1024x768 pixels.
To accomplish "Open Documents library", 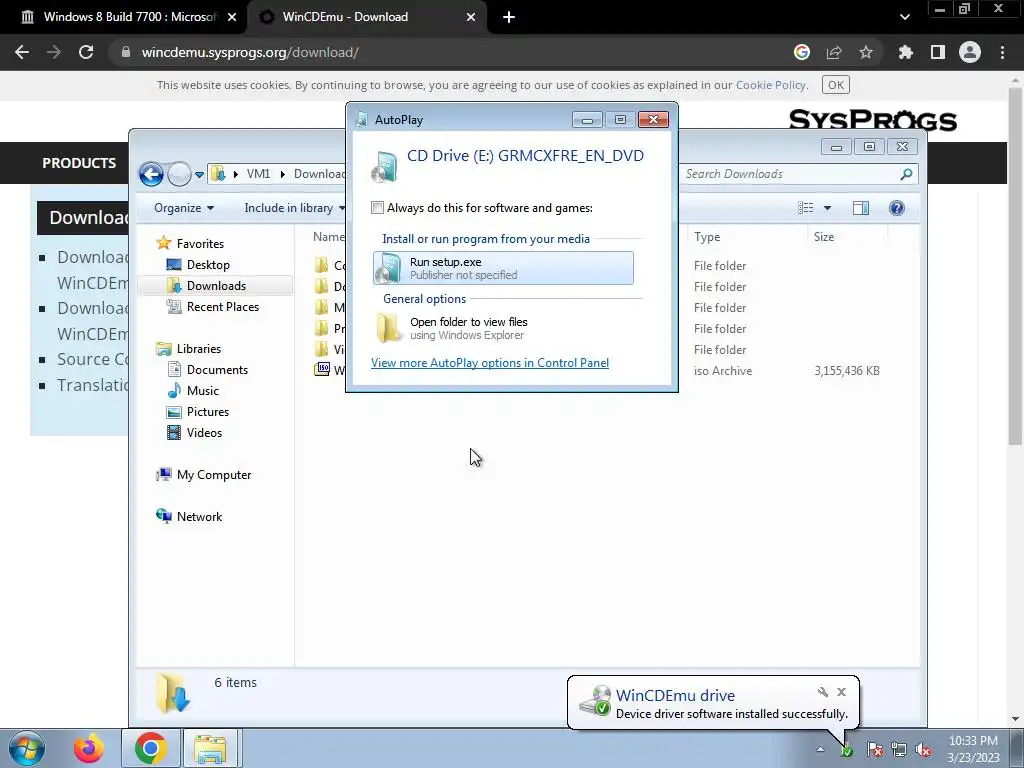I will (208, 370).
